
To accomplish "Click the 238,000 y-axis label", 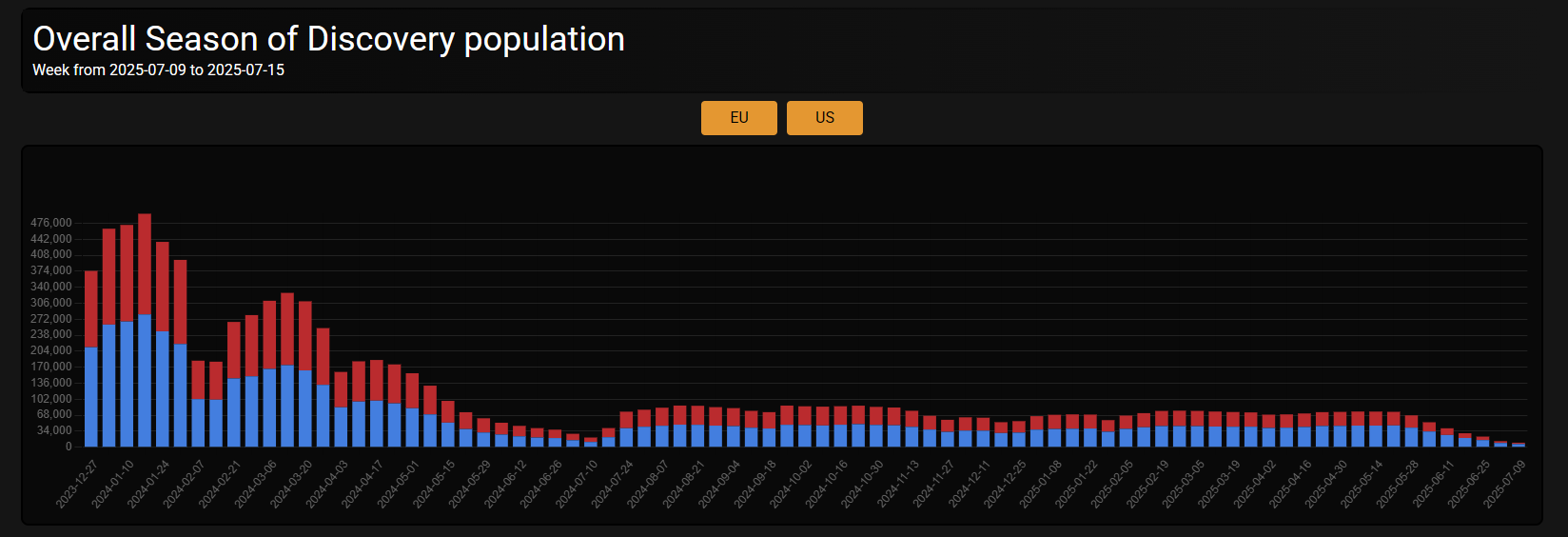I will [51, 334].
